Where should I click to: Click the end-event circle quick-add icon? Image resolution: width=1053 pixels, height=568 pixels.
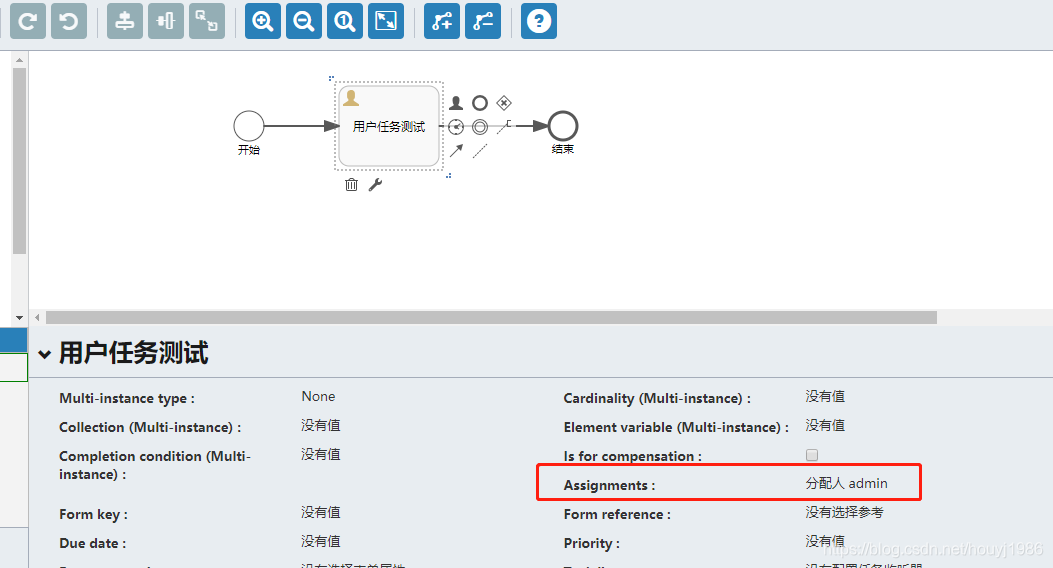(x=479, y=103)
